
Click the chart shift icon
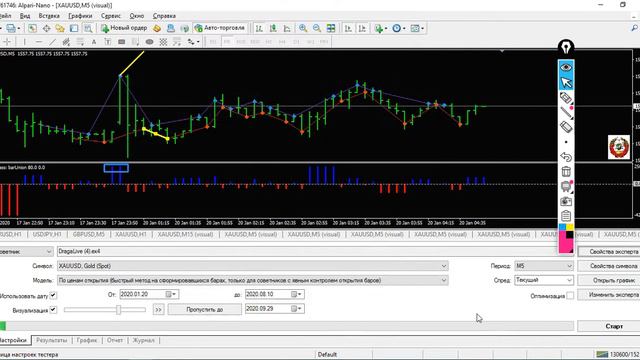tap(362, 28)
